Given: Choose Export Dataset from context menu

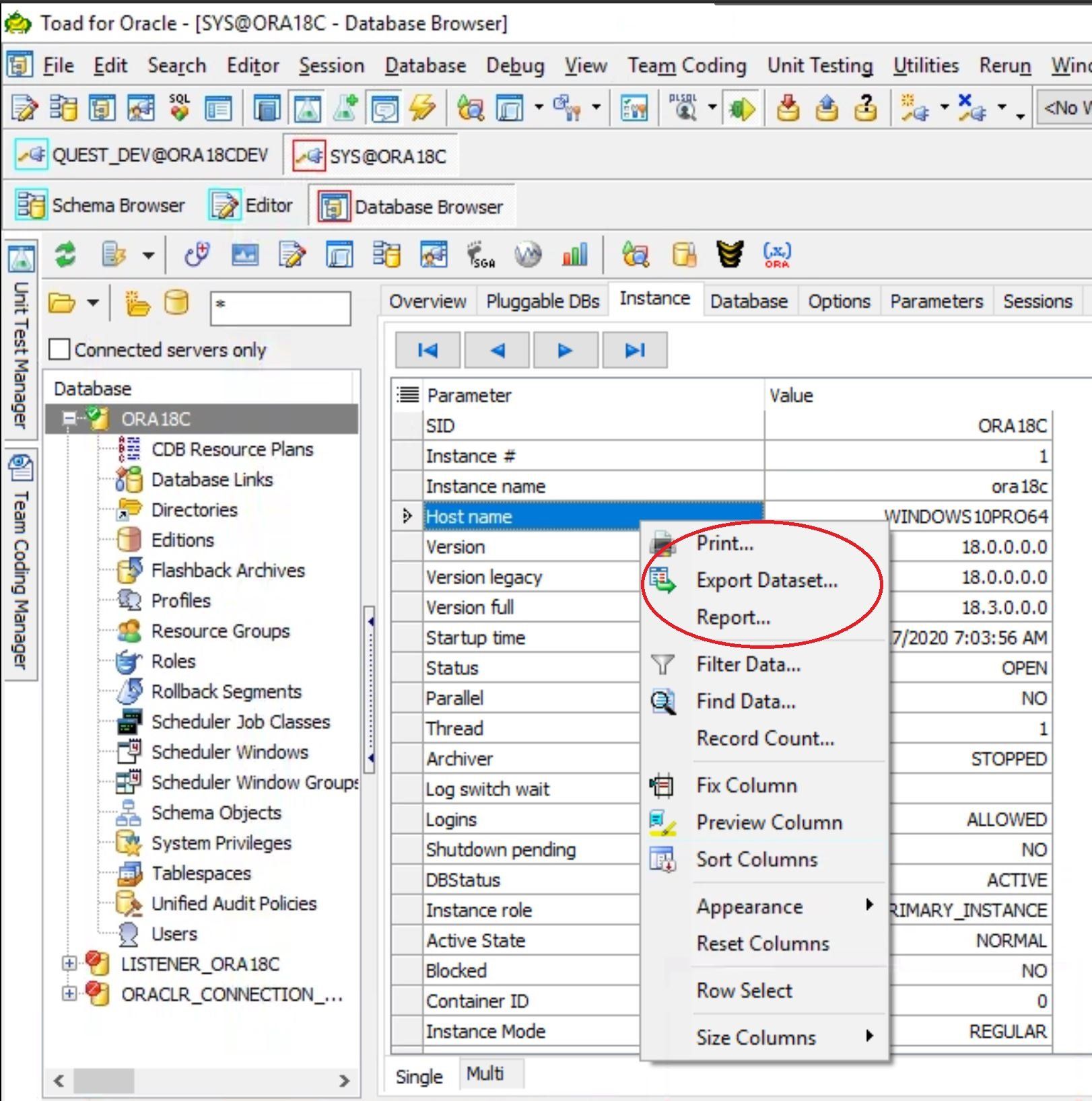Looking at the screenshot, I should pyautogui.click(x=767, y=580).
